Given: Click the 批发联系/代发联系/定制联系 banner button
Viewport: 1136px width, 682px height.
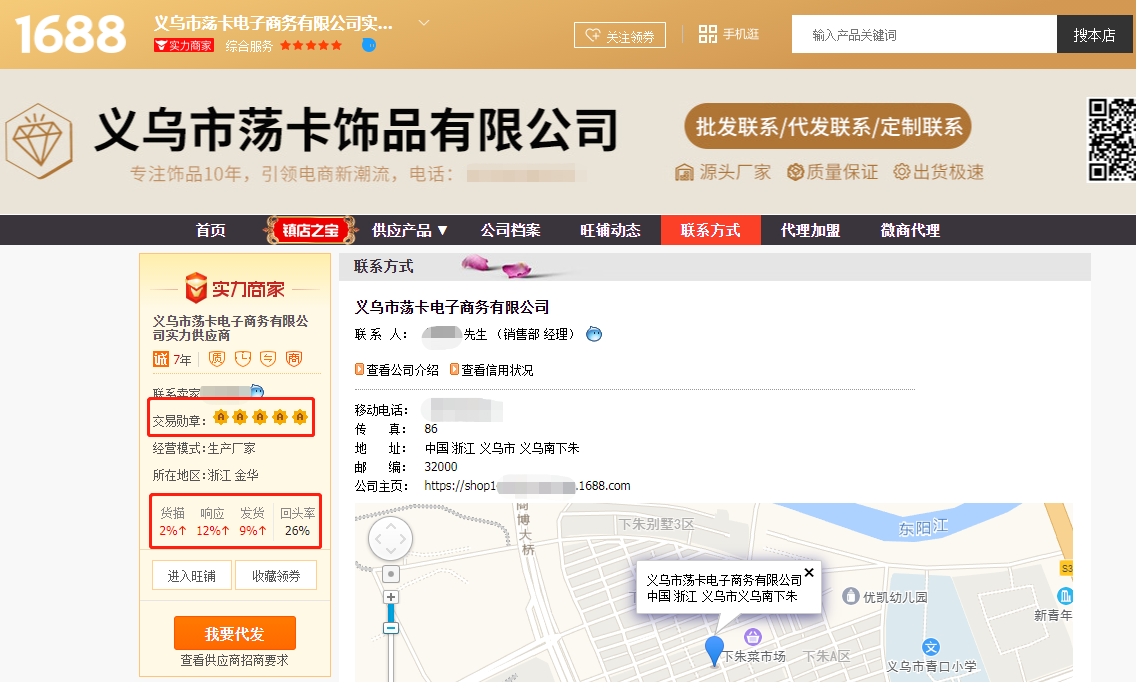Looking at the screenshot, I should pos(828,126).
